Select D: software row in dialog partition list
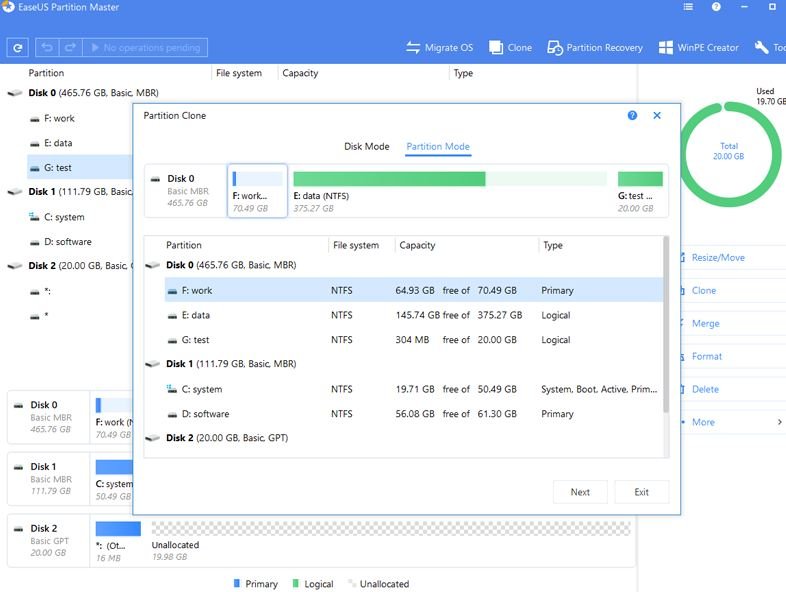This screenshot has height=592, width=786. 414,414
